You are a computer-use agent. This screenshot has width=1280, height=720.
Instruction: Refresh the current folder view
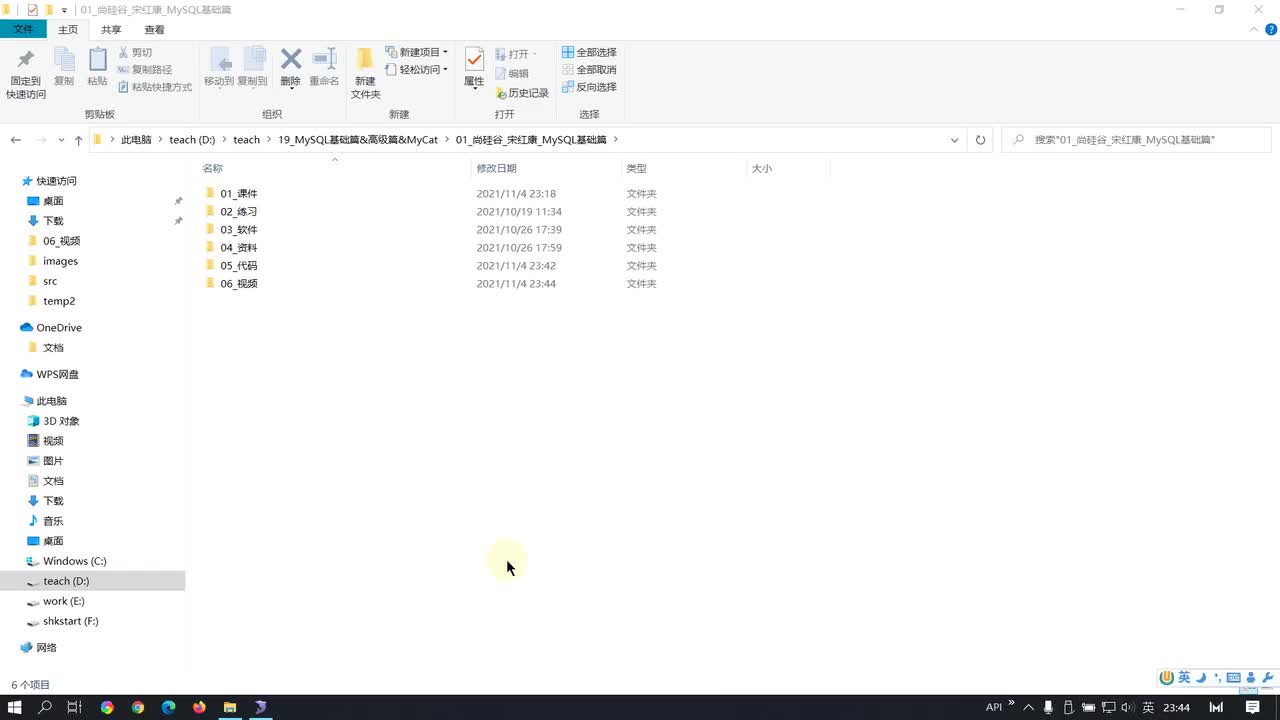tap(980, 140)
